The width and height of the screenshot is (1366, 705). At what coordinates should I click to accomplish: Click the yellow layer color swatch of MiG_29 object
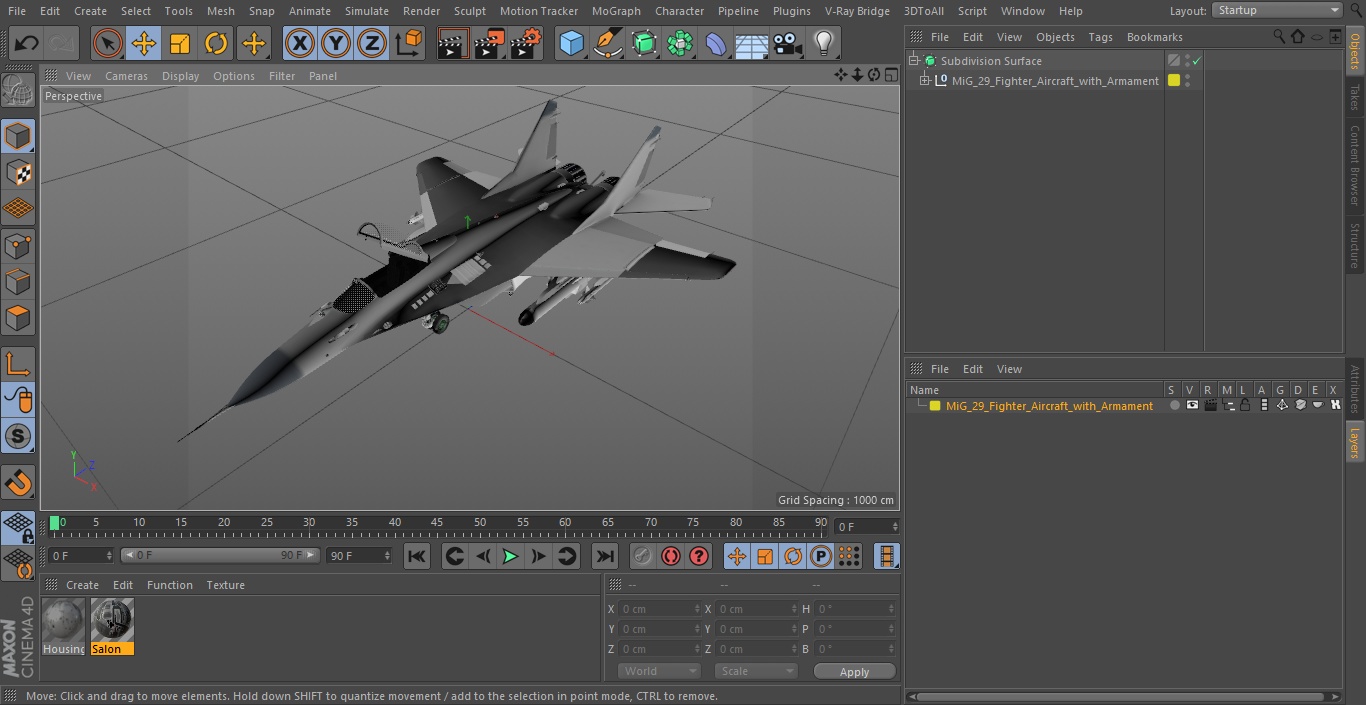1174,81
